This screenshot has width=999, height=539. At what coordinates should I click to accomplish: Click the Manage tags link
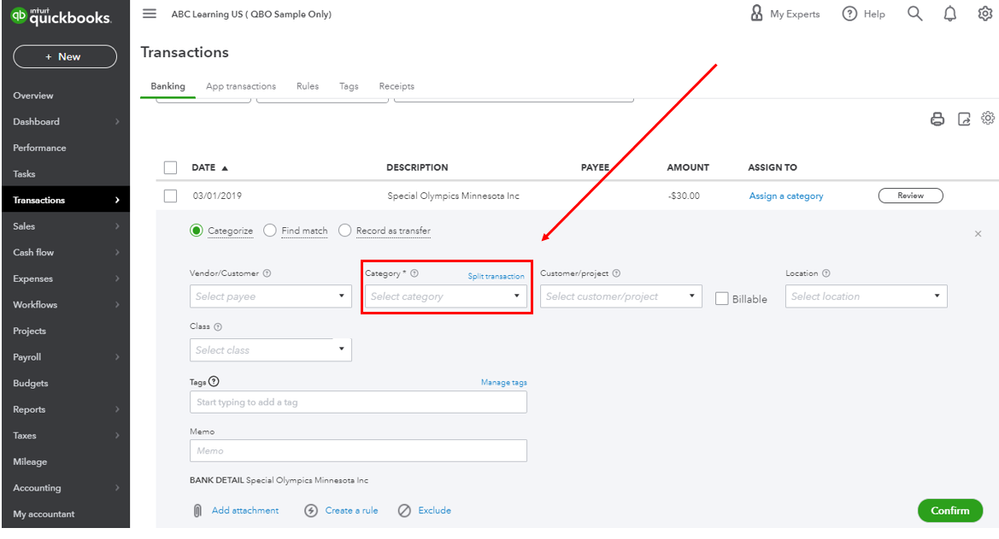click(503, 382)
